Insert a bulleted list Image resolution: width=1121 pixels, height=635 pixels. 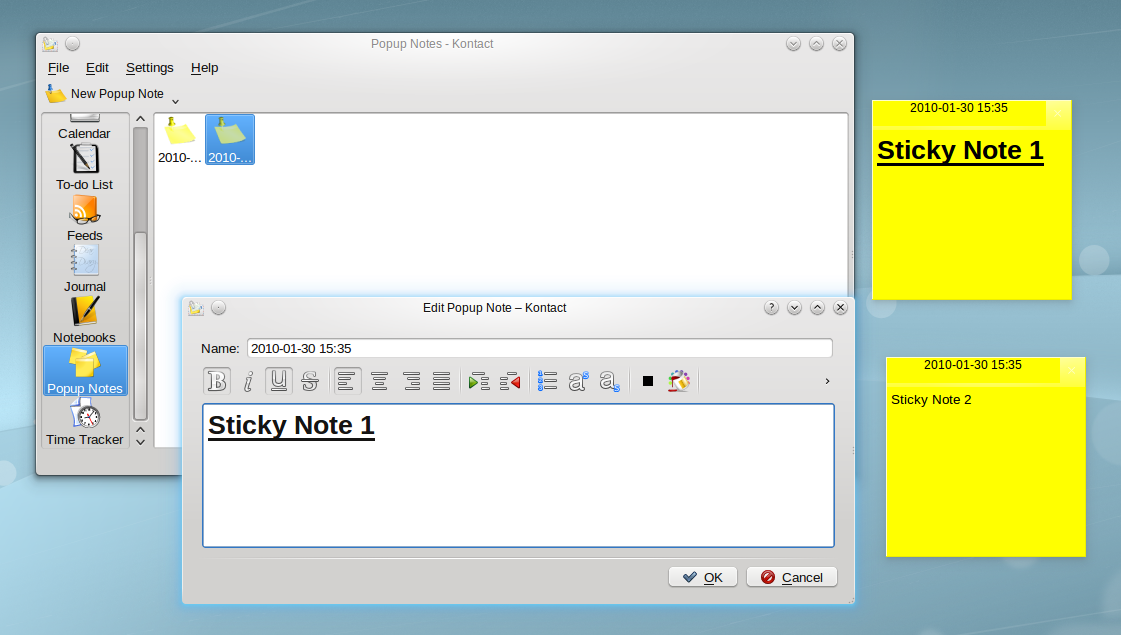coord(548,381)
